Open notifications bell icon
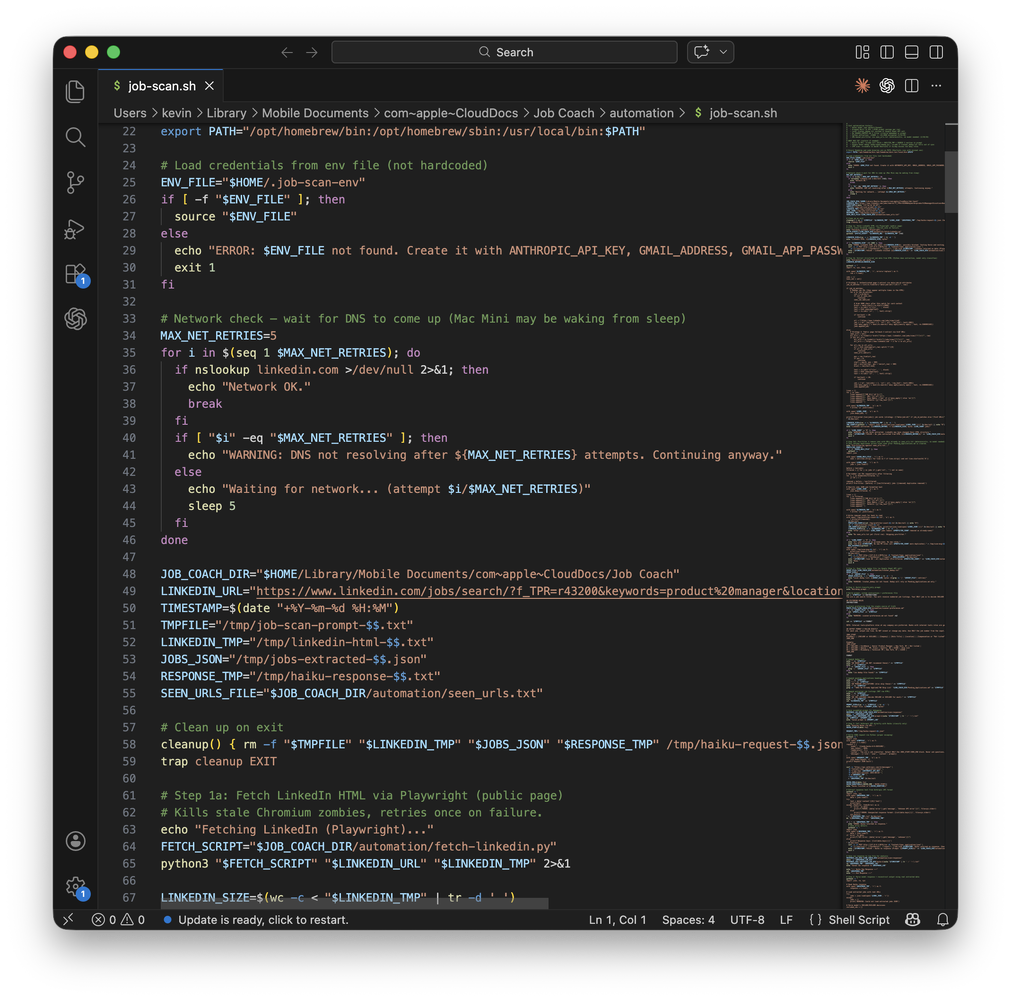The image size is (1011, 1000). [x=943, y=919]
